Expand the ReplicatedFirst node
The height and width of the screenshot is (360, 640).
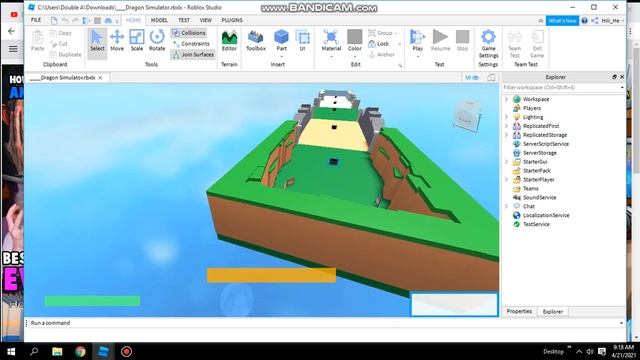507,126
